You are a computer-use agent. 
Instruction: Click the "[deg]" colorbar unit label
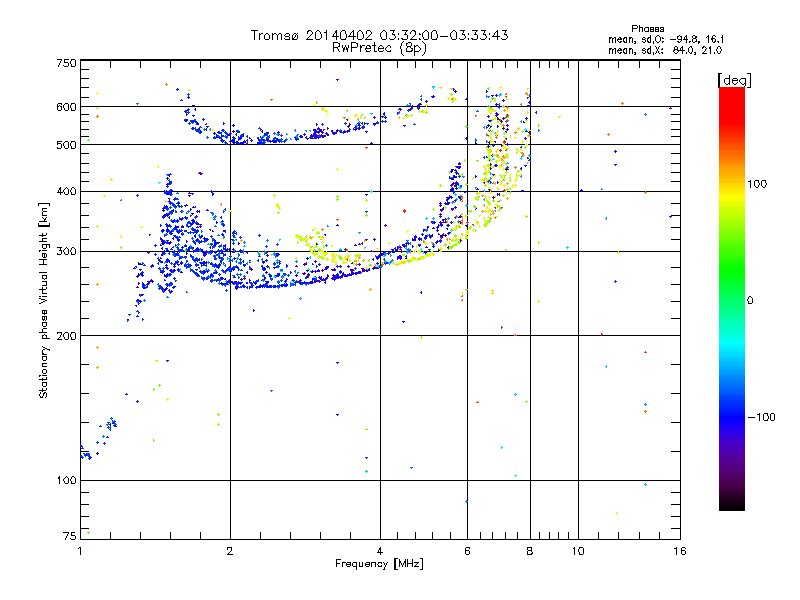[x=734, y=80]
